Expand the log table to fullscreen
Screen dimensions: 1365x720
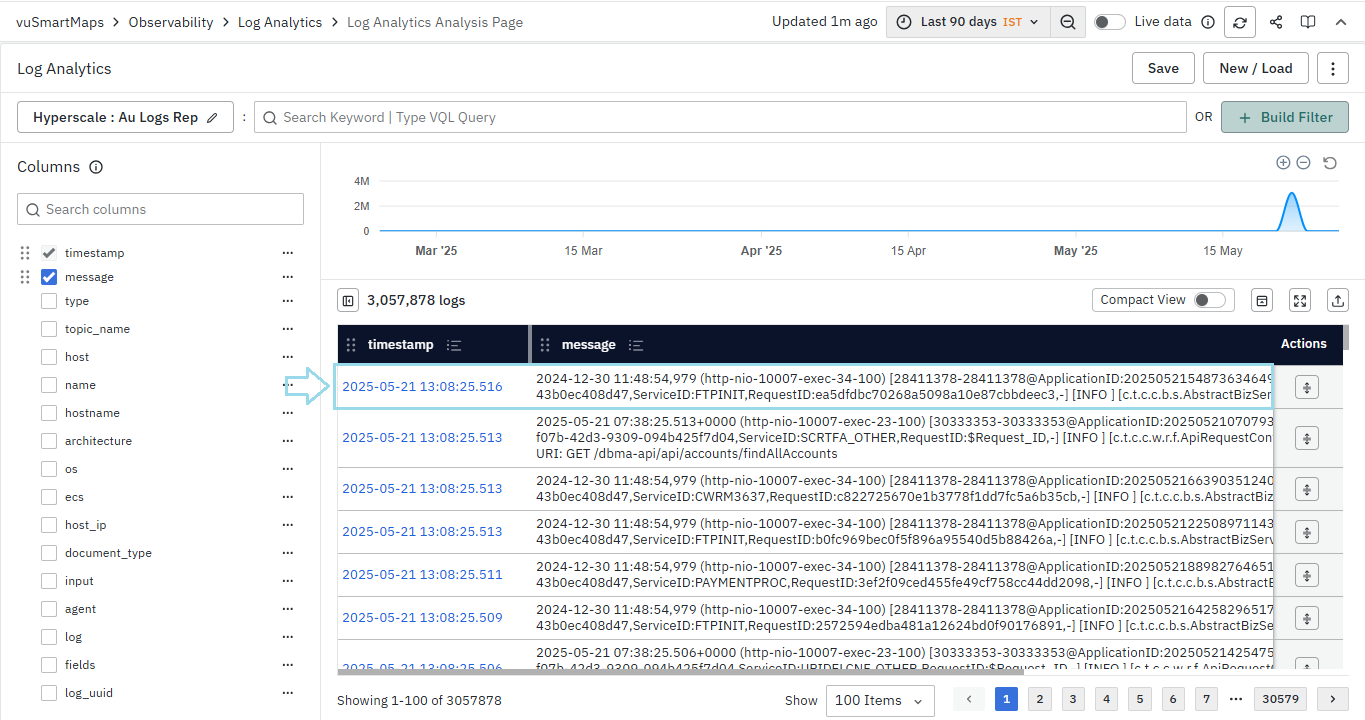[x=1299, y=300]
